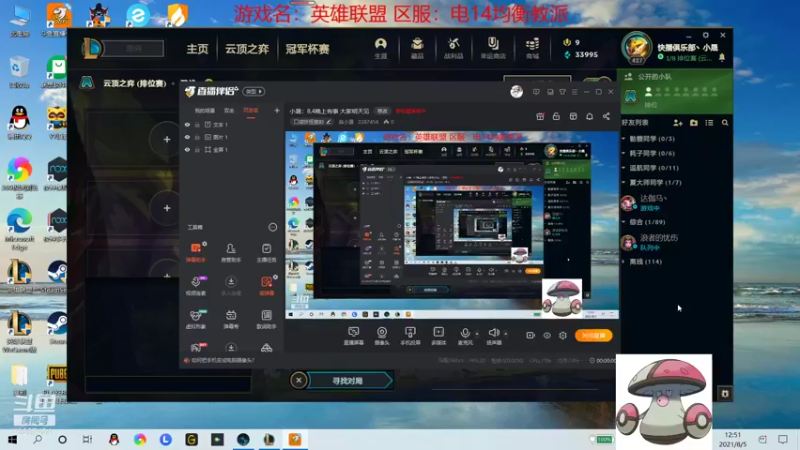Toggle visibility of 图片 1 source

click(x=187, y=137)
